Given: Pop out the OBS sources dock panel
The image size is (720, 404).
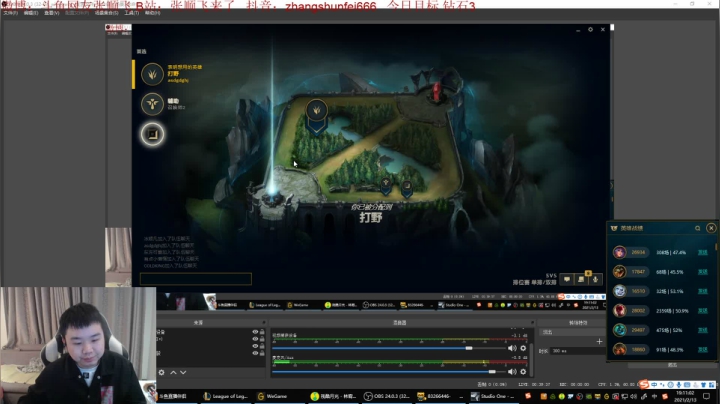Looking at the screenshot, I should tap(264, 323).
